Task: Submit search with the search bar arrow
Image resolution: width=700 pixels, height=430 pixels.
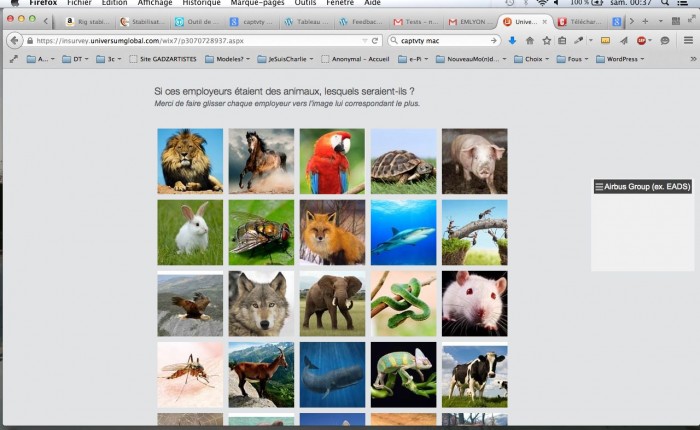Action: pyautogui.click(x=493, y=41)
